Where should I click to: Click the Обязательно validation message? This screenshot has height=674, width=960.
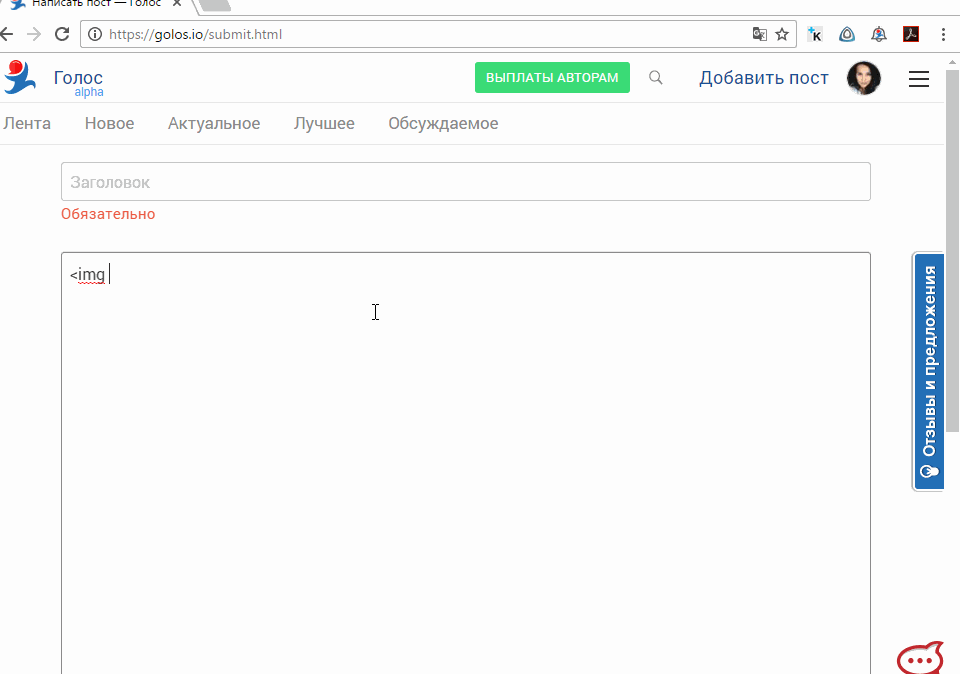point(108,214)
